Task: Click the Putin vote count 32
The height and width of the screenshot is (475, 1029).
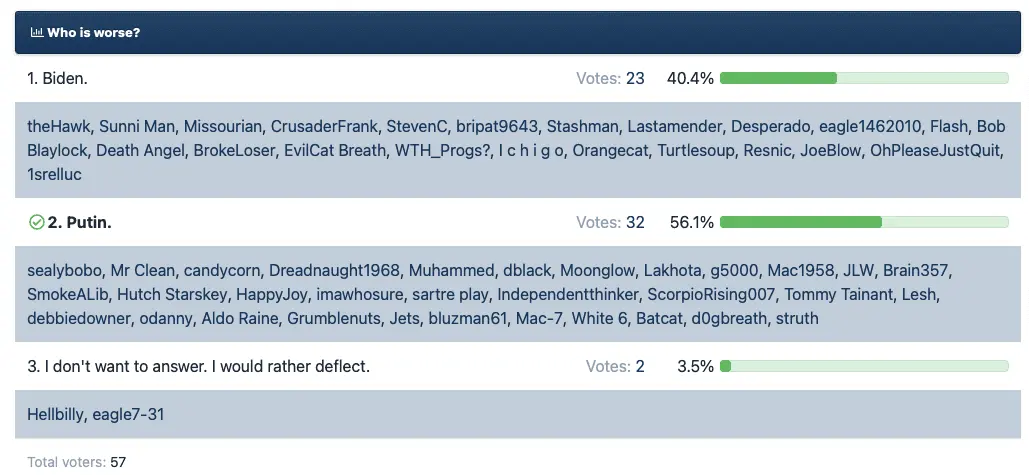Action: 635,222
